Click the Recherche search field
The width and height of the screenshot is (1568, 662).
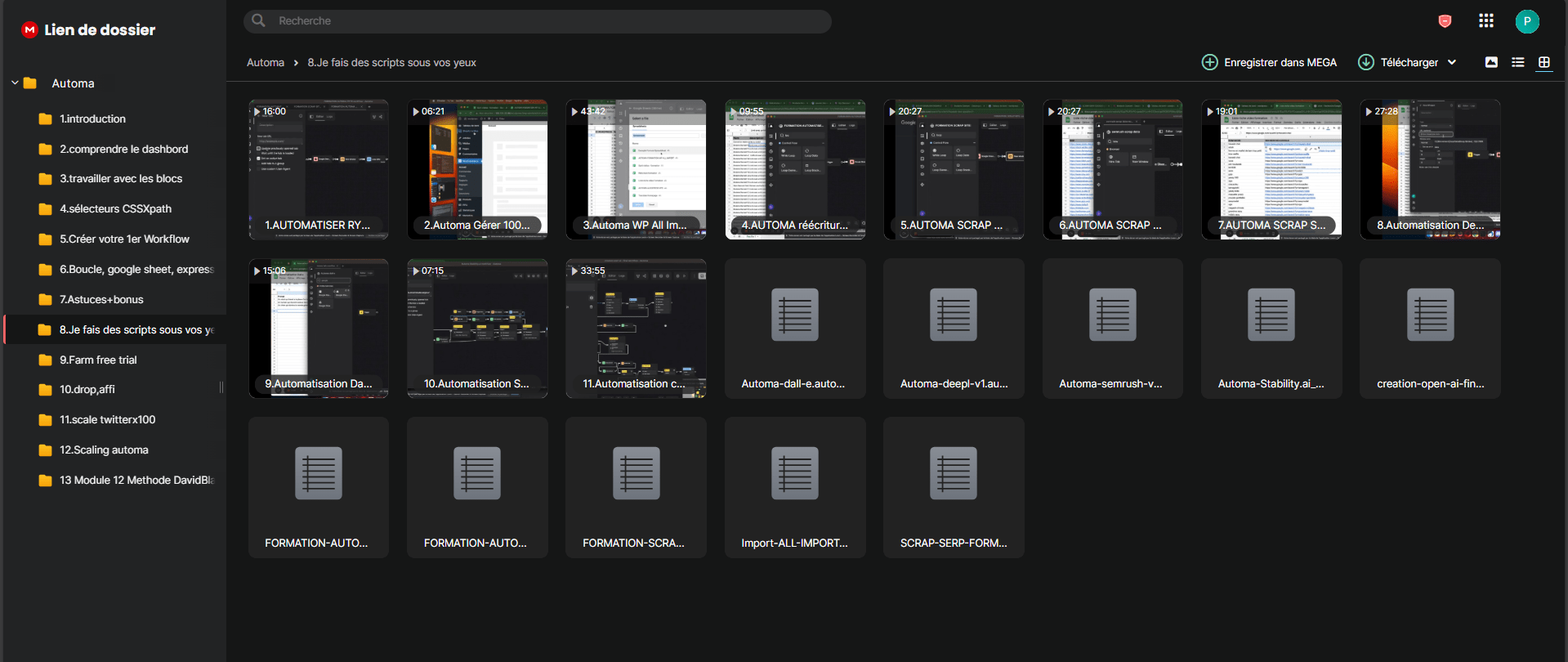pos(537,21)
